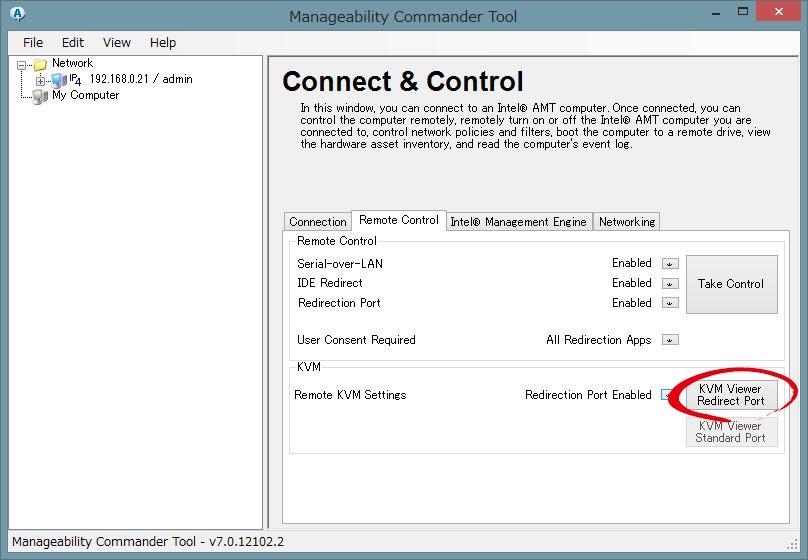
Task: Open the View menu
Action: [116, 42]
